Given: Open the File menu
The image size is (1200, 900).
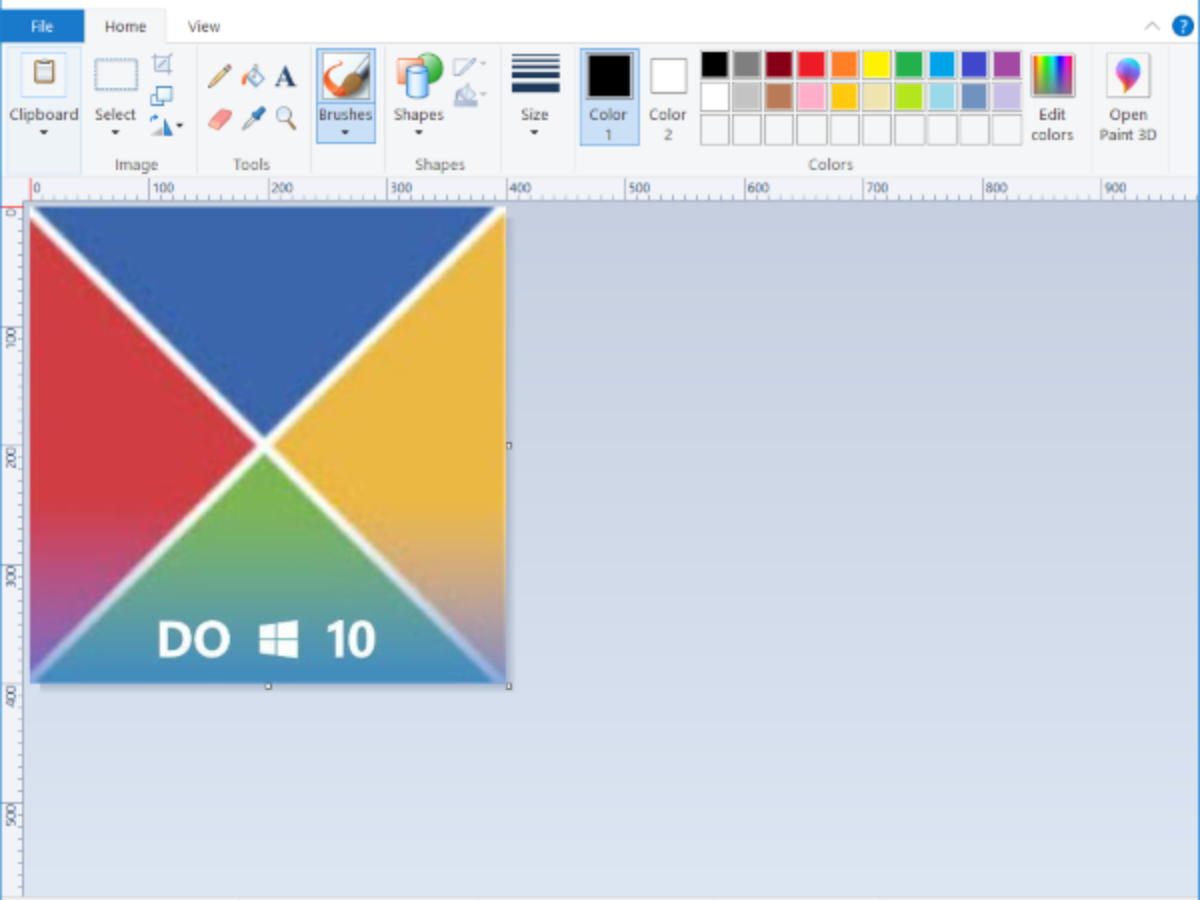Looking at the screenshot, I should (42, 27).
